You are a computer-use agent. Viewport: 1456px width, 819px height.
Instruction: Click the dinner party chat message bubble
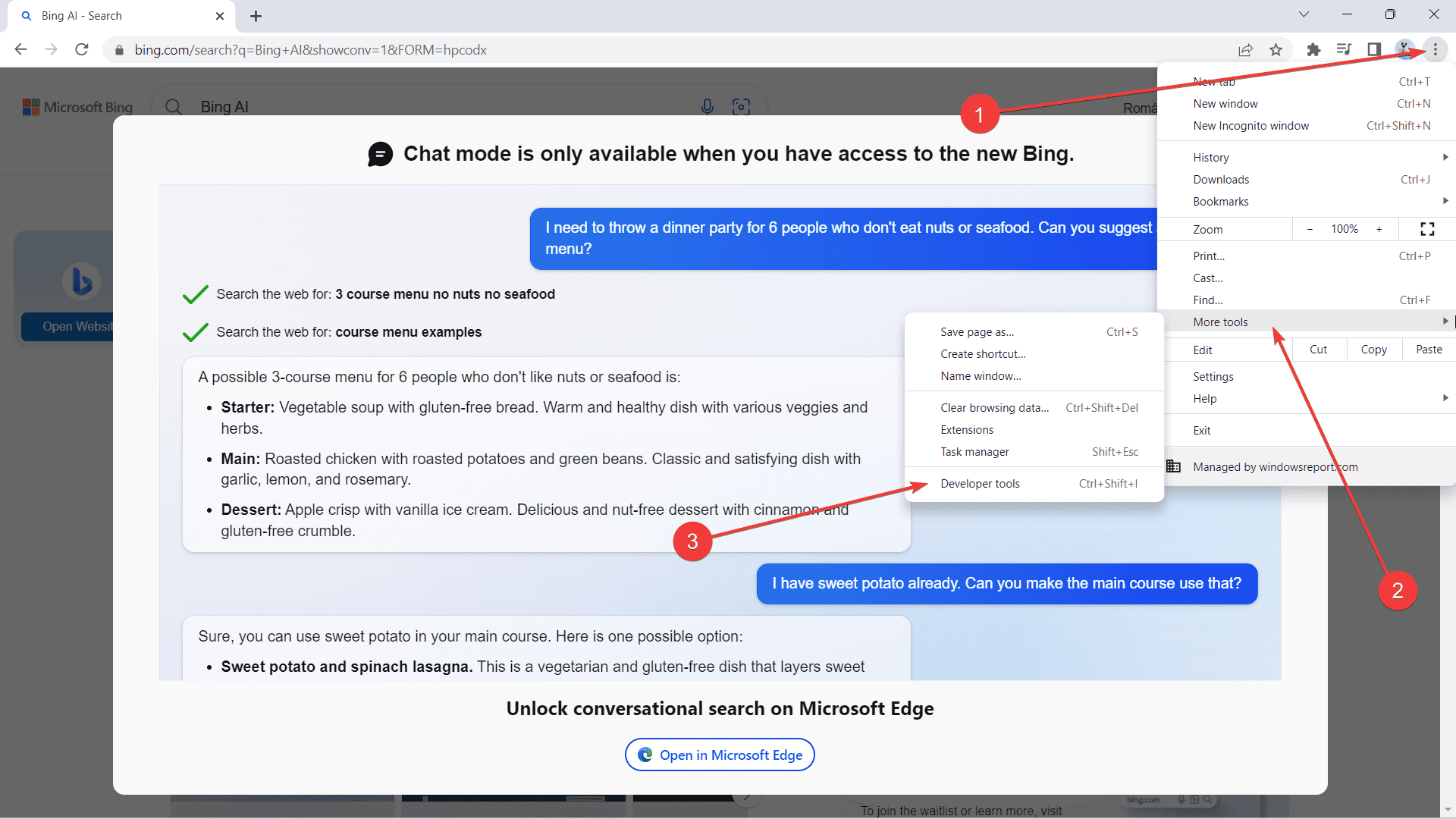843,239
